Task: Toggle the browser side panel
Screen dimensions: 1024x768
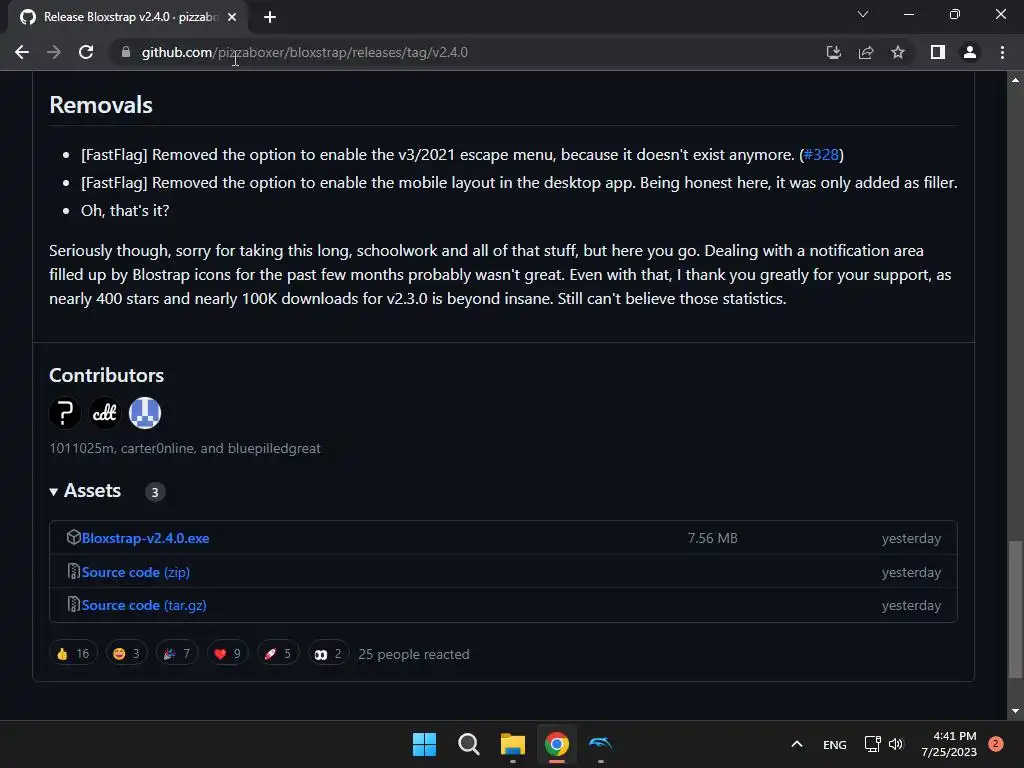Action: coord(938,52)
